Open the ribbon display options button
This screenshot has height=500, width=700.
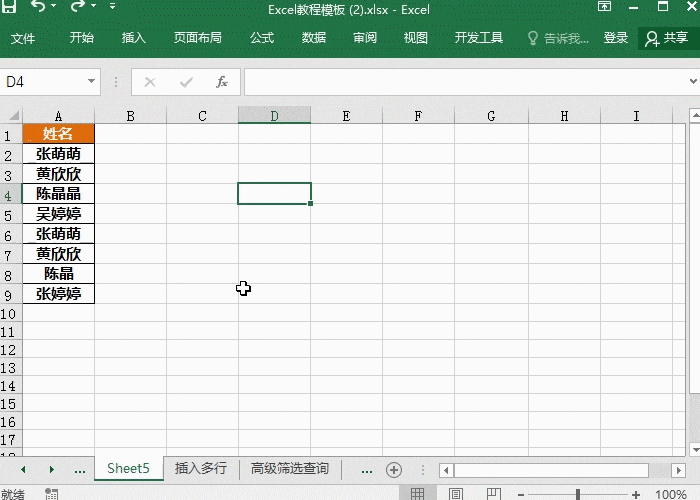(604, 9)
